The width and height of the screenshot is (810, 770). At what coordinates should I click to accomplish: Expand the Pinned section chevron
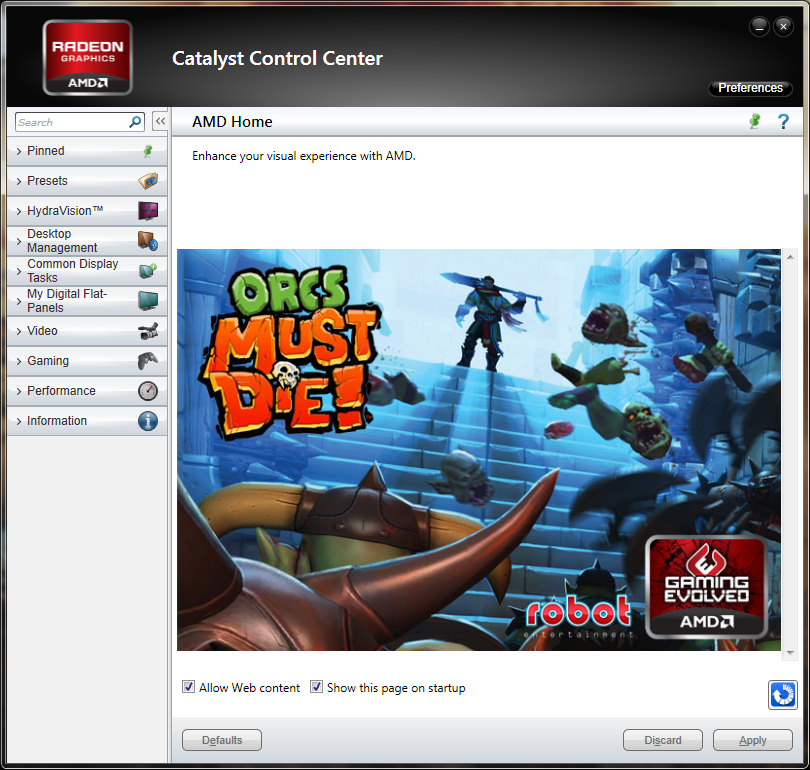tap(19, 151)
